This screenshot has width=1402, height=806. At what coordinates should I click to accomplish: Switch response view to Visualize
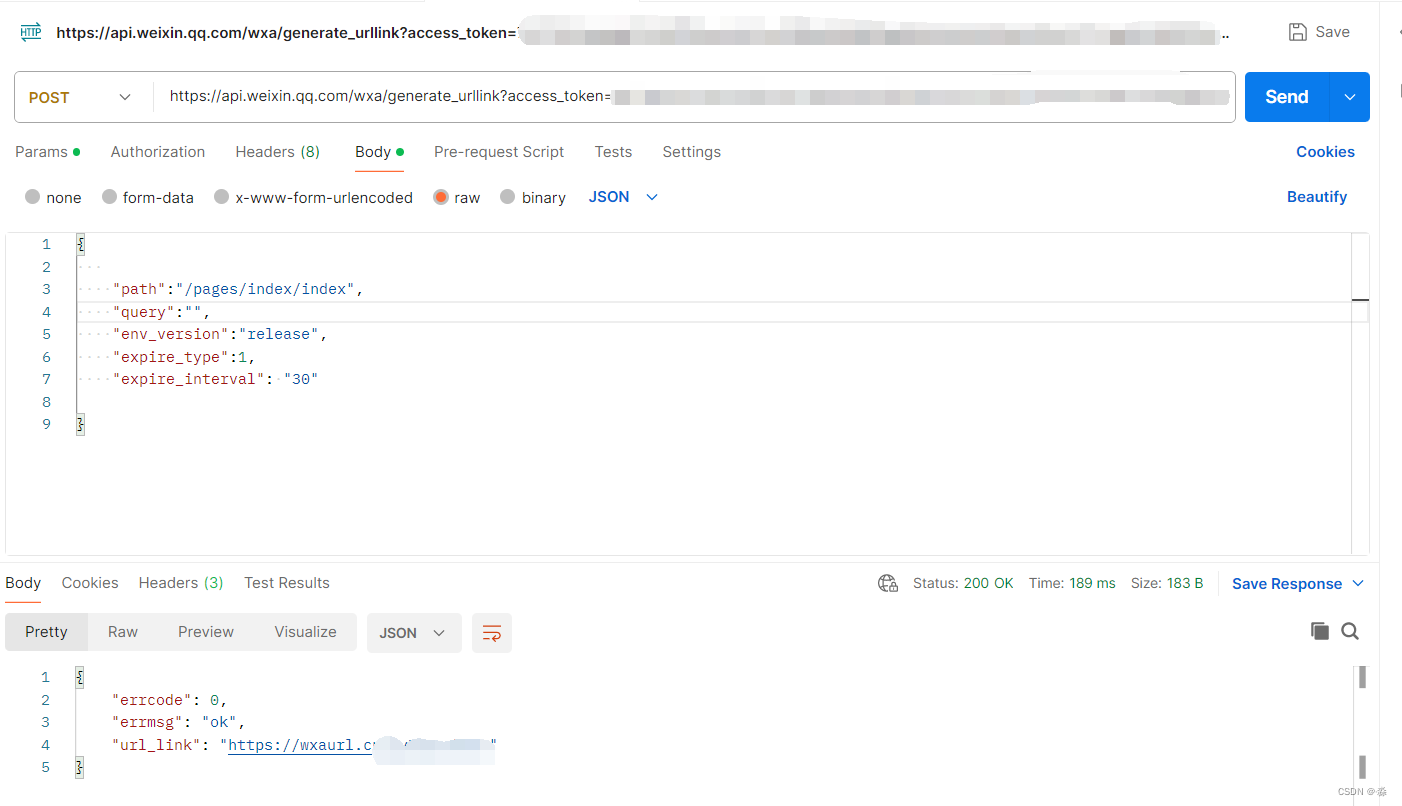pyautogui.click(x=305, y=632)
